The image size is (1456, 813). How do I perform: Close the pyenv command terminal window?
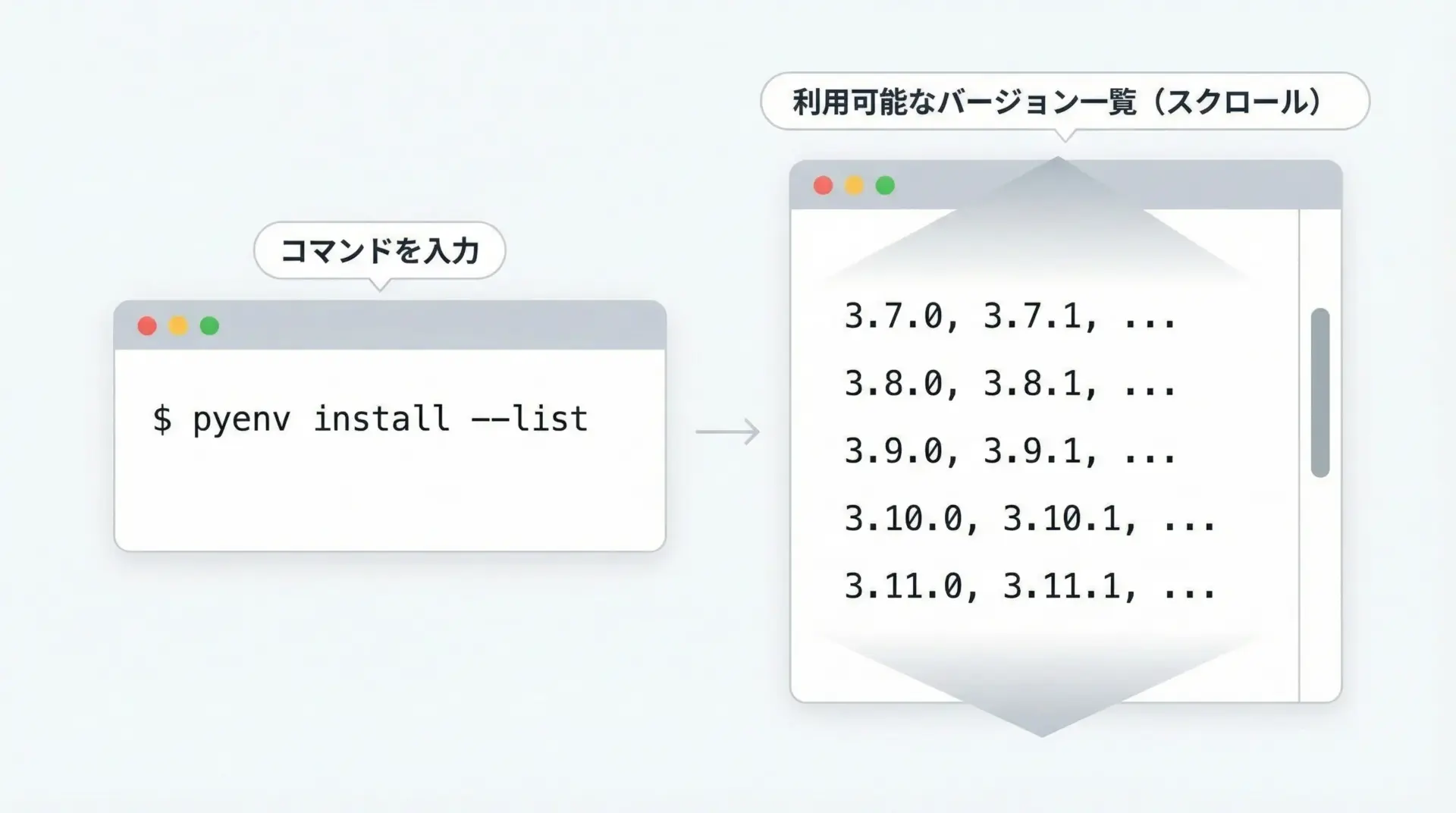[147, 326]
